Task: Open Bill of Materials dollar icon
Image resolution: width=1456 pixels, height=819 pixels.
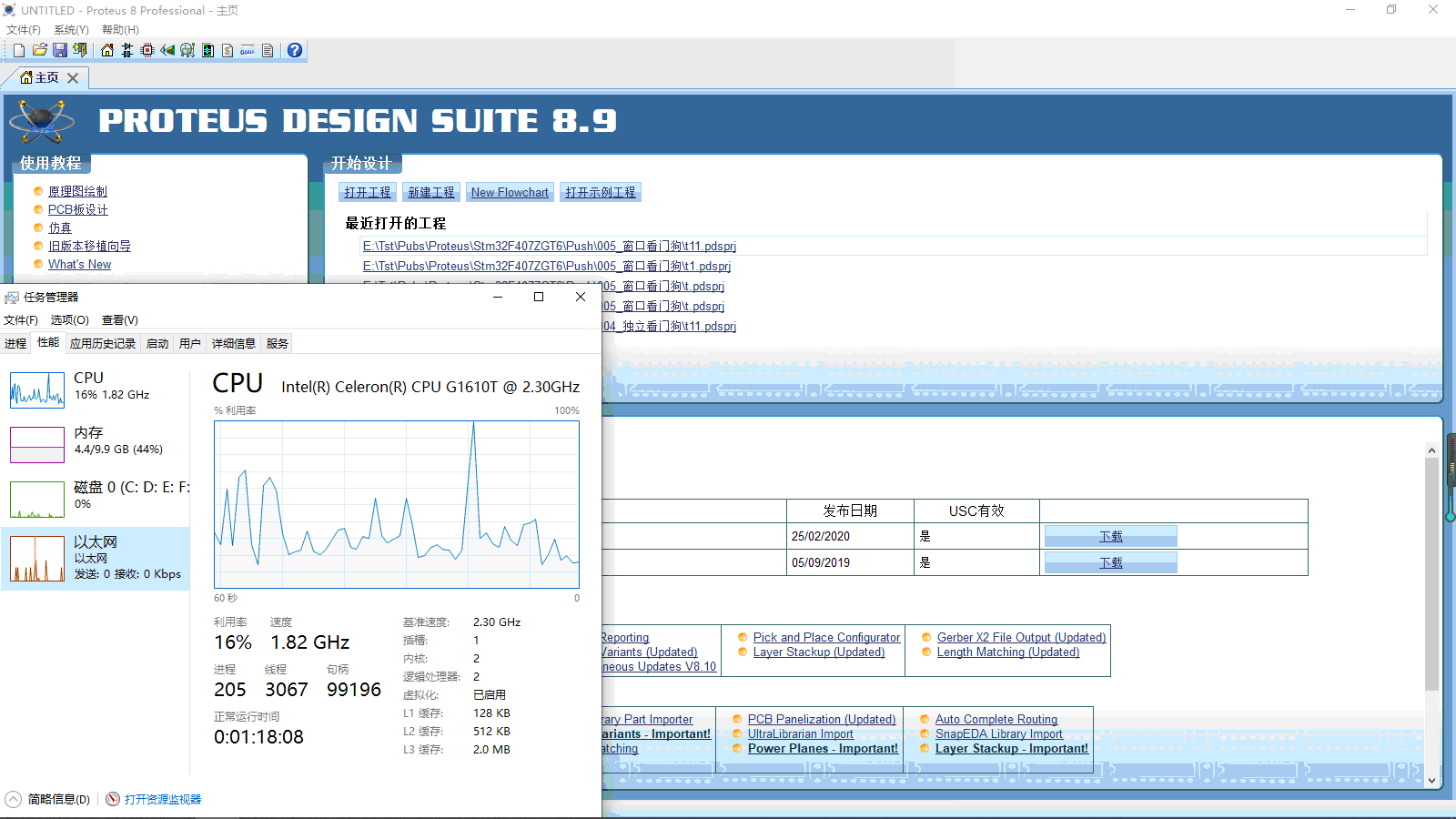Action: (x=227, y=50)
